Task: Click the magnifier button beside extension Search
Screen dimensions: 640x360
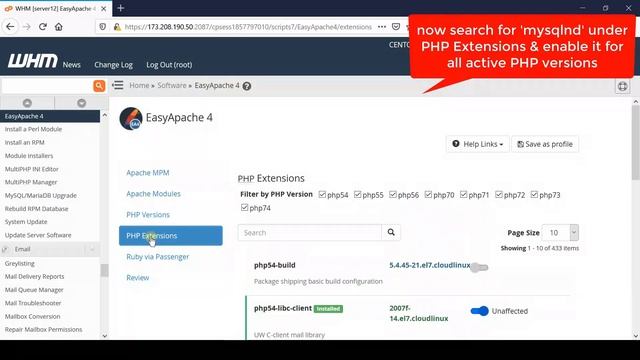Action: 391,232
